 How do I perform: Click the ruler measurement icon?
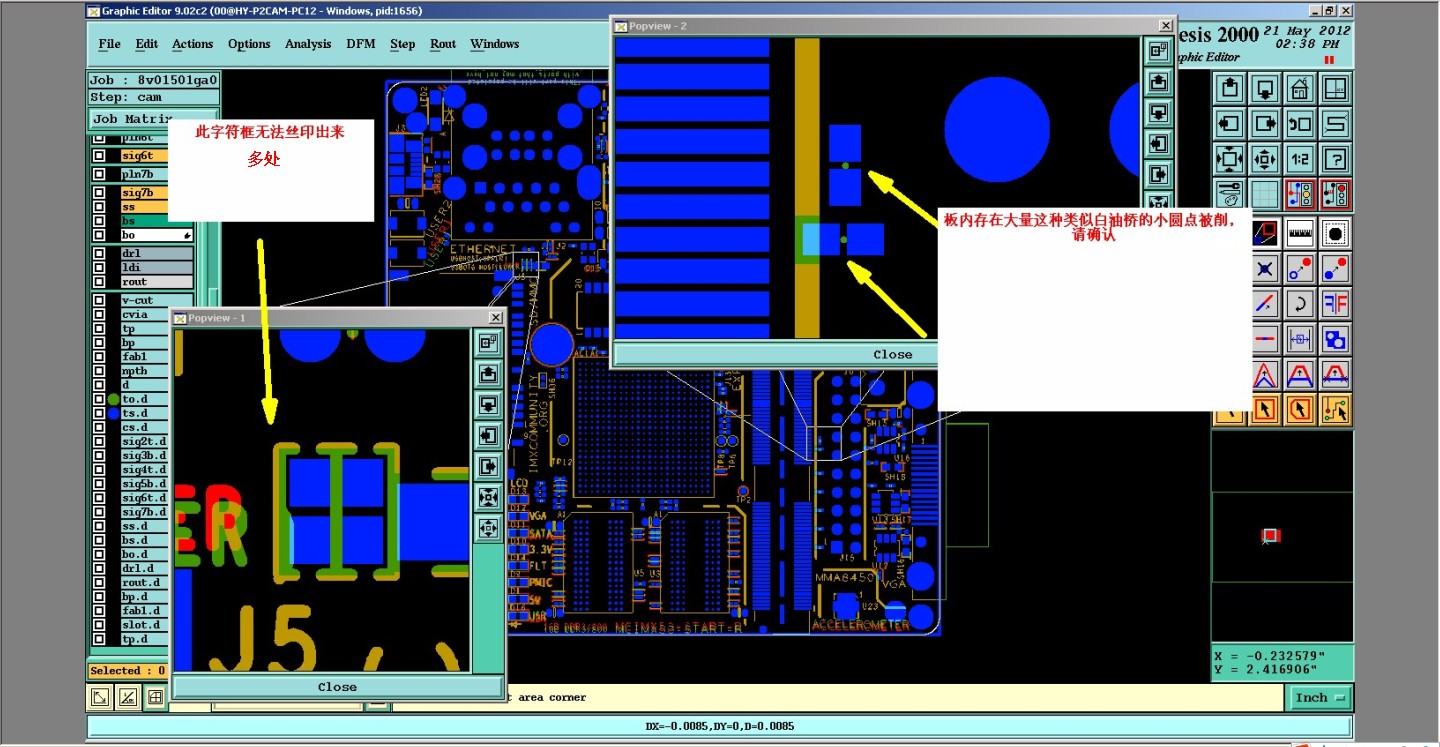pos(1299,235)
